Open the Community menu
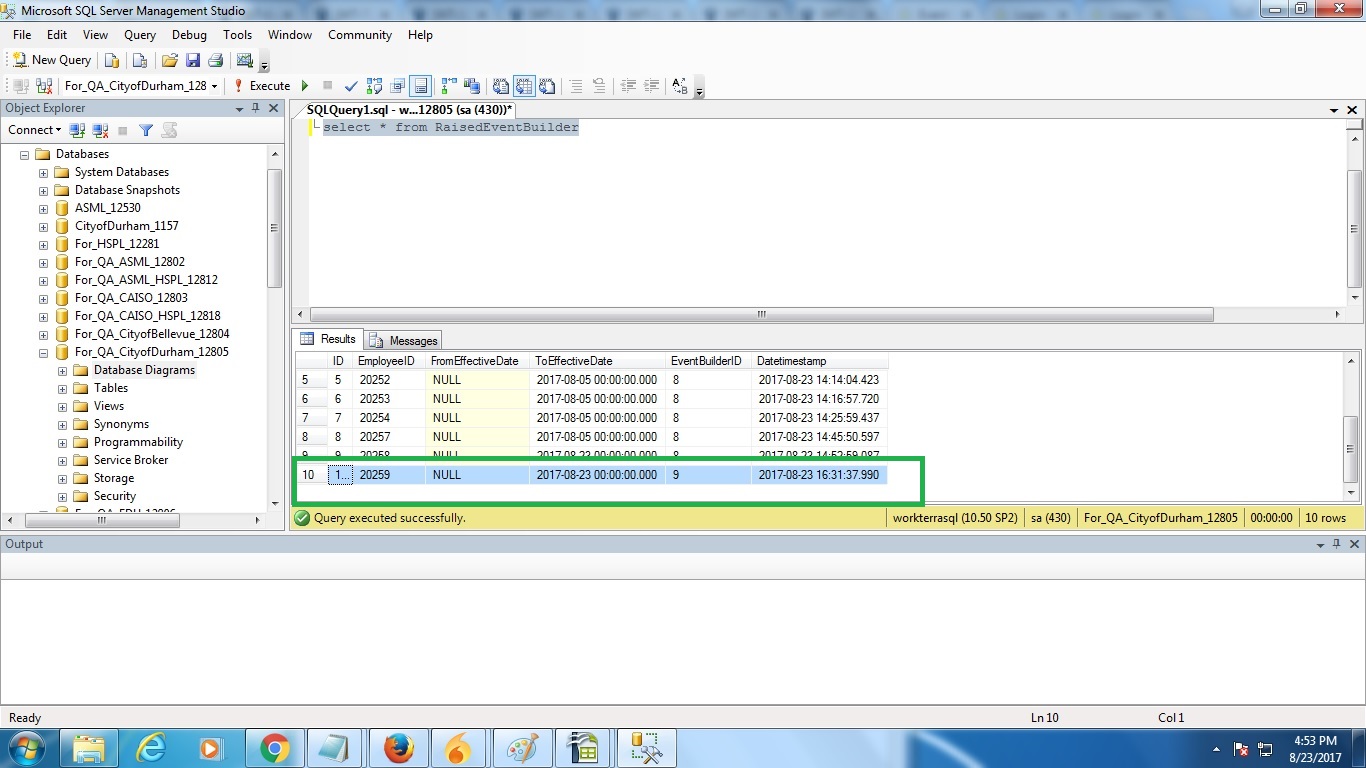 tap(360, 35)
